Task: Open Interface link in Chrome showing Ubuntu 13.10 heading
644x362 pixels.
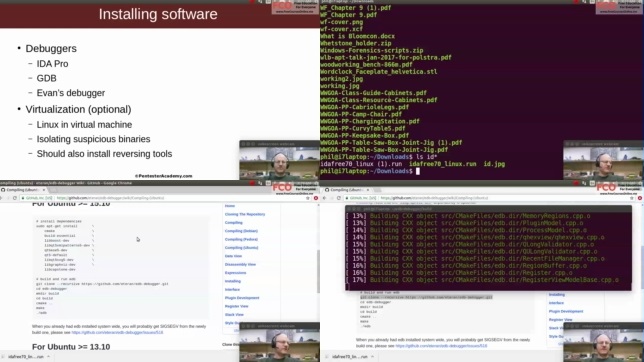Action: click(232, 289)
